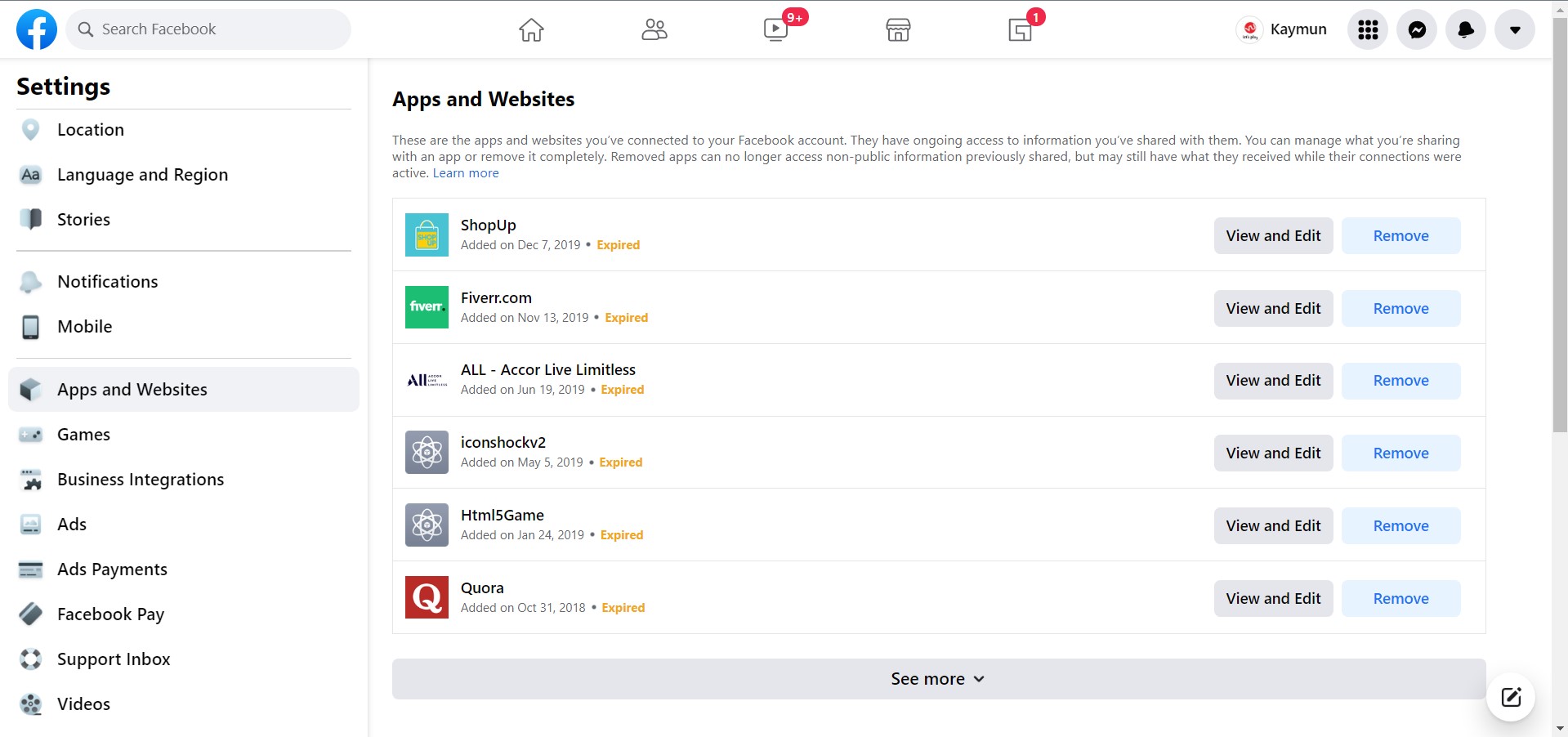Follow the Learn more link

pos(466,173)
